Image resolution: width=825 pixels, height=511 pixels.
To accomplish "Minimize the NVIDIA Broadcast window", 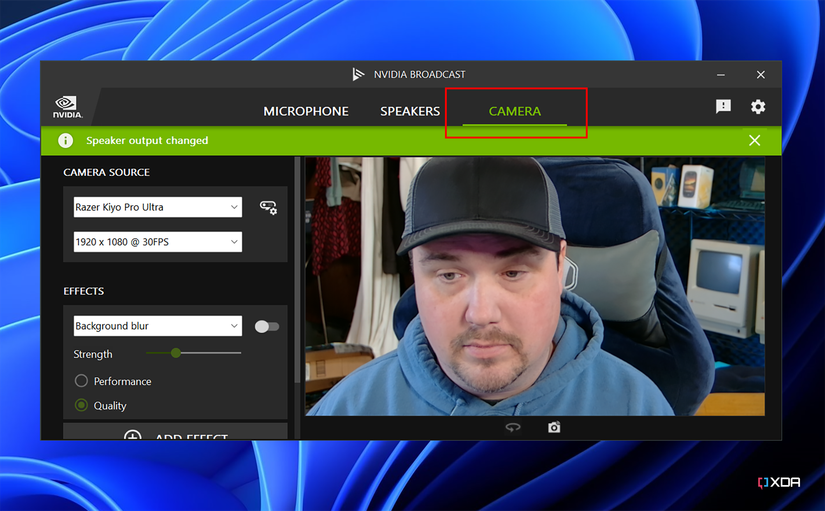I will coord(721,75).
